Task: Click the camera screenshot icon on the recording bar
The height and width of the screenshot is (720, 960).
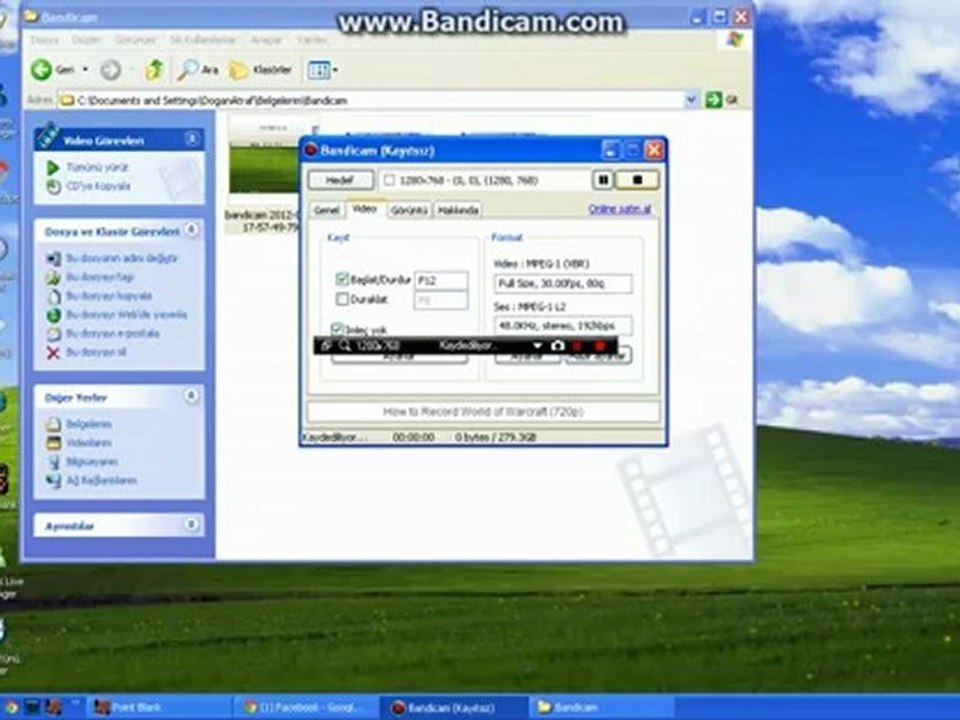Action: click(557, 346)
